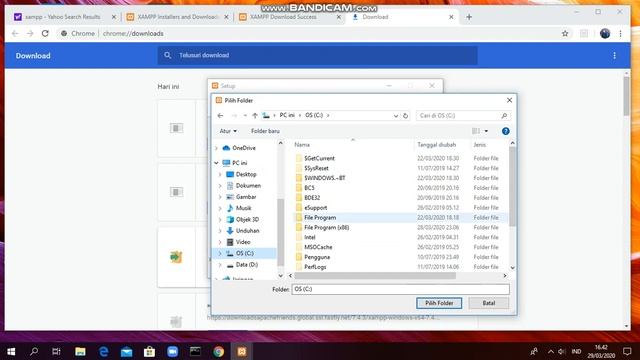Open Gambar folder in navigation tree
Viewport: 640px width, 360px height.
tap(246, 197)
